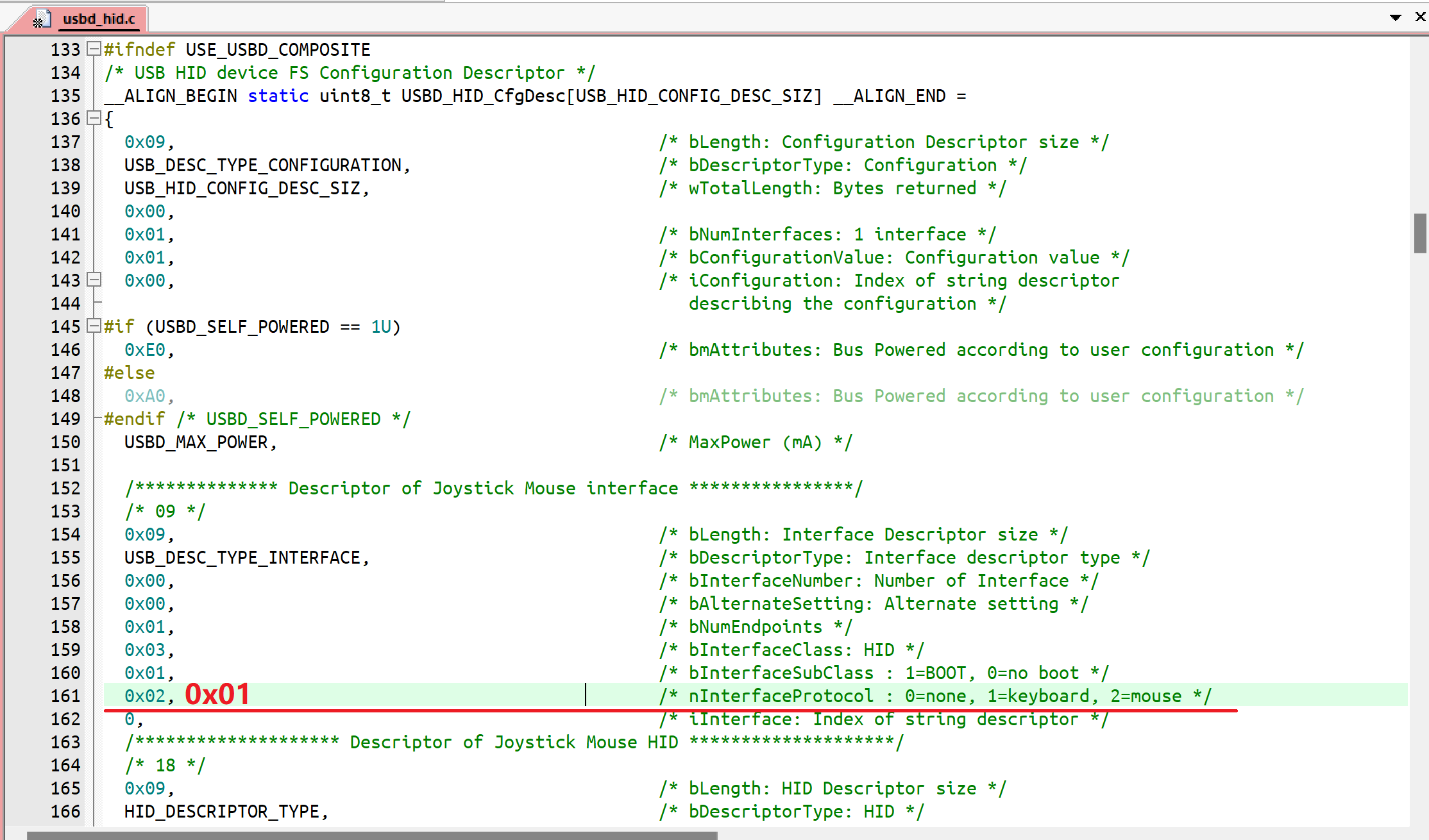Click HID_DESCRIPTOR_TYPE on line 166

[x=221, y=811]
